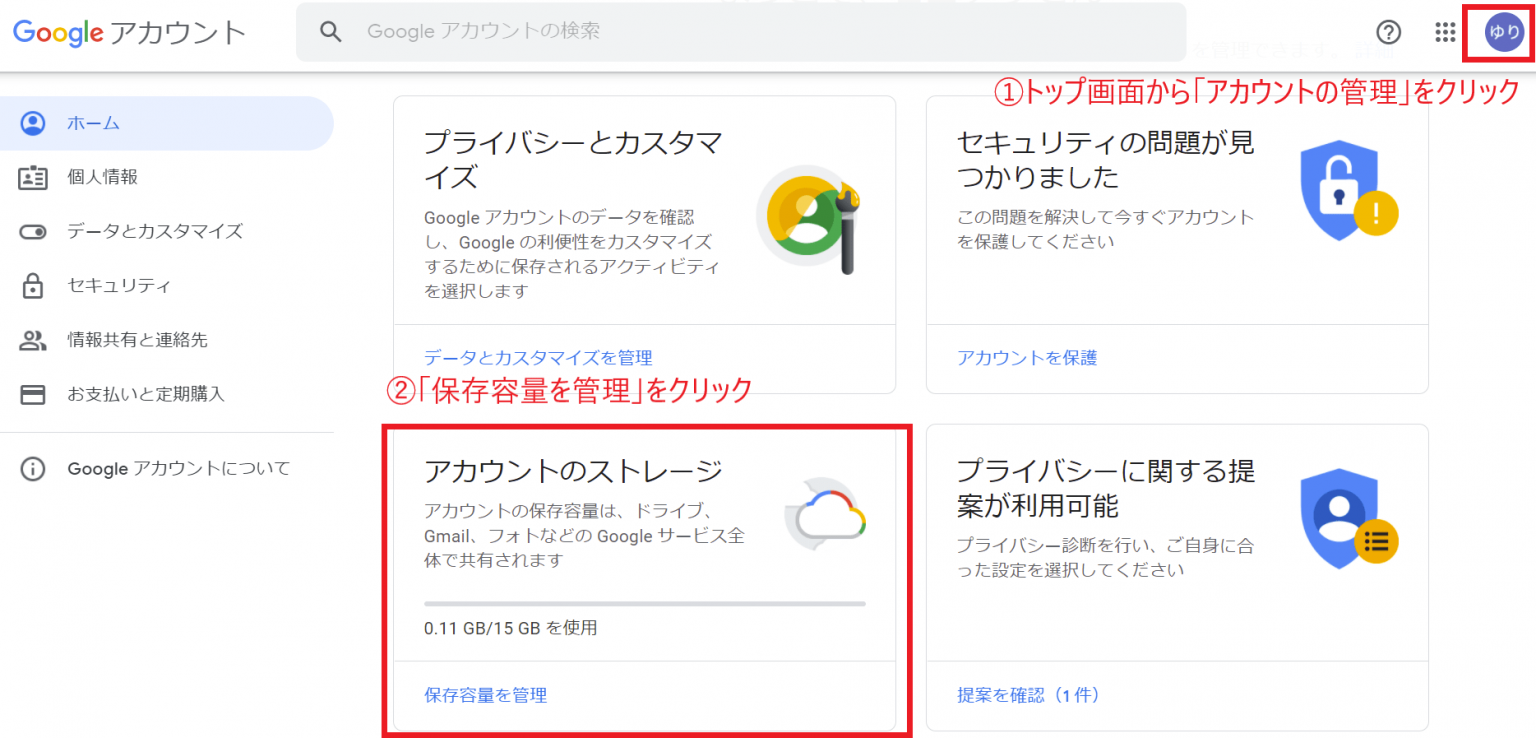
Task: Click the help question mark icon
Action: point(1388,32)
